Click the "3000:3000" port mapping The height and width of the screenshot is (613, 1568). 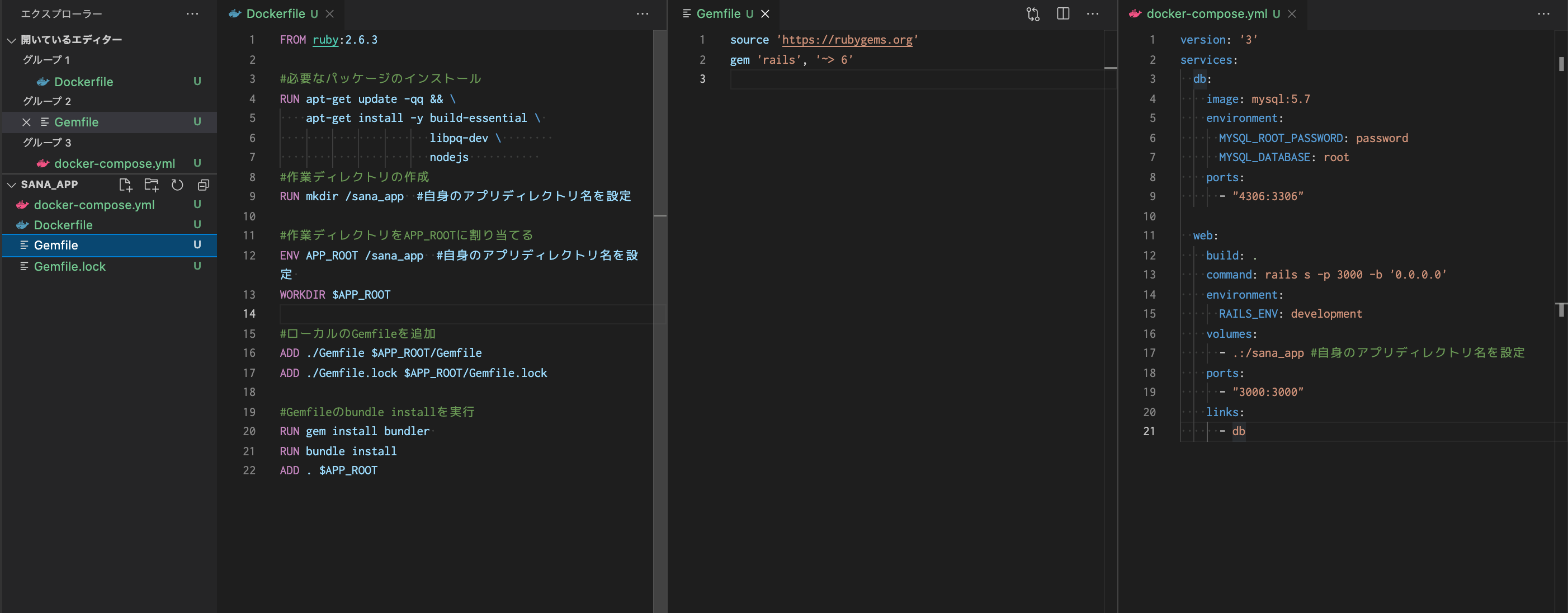(1268, 392)
